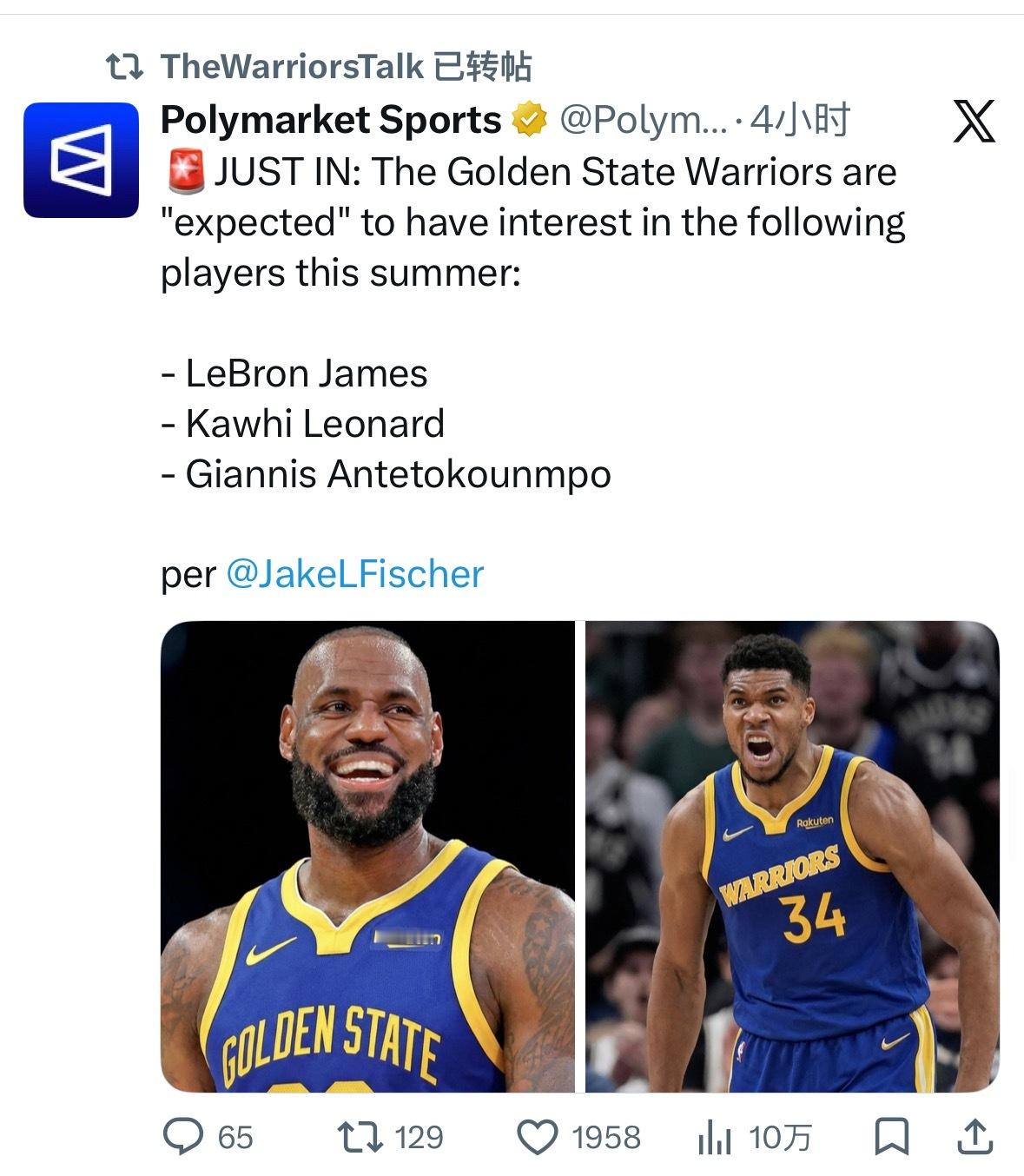Open TheWarriorsTalk reposted label

point(346,67)
